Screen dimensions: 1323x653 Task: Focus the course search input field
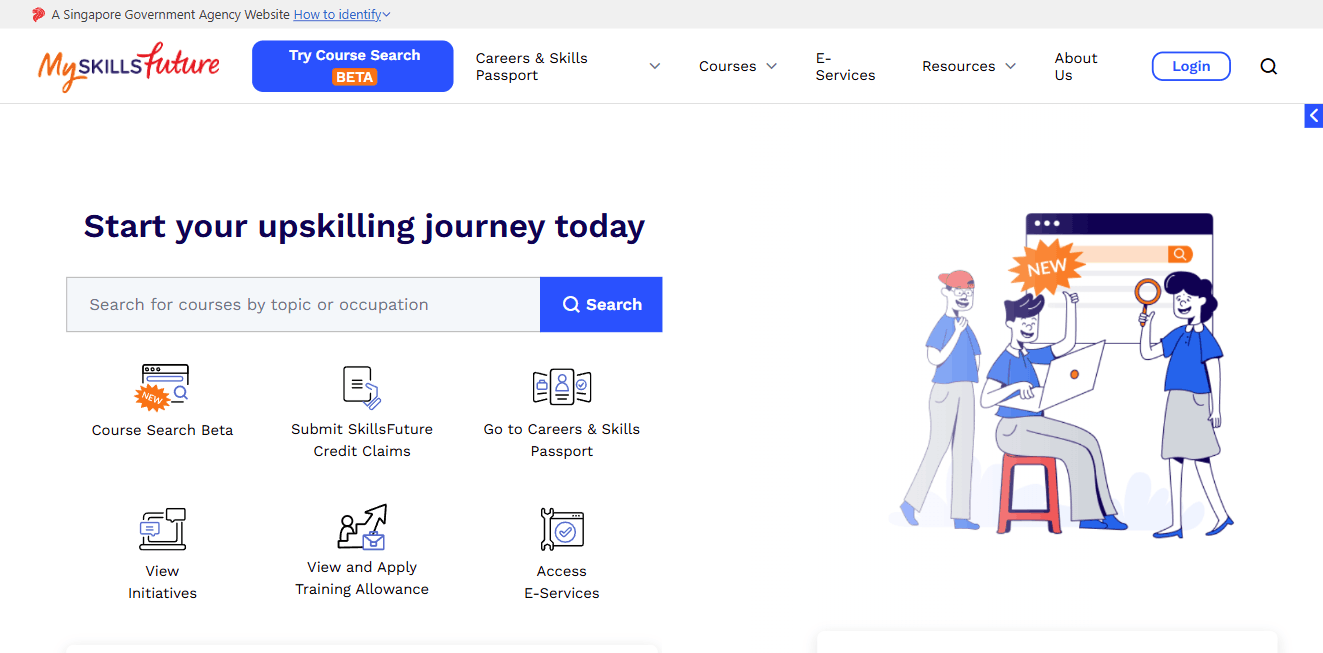pos(303,304)
